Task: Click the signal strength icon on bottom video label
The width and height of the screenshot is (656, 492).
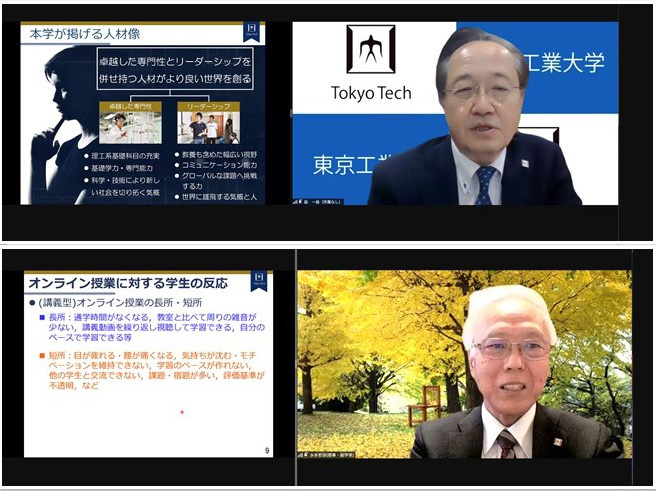Action: click(300, 454)
